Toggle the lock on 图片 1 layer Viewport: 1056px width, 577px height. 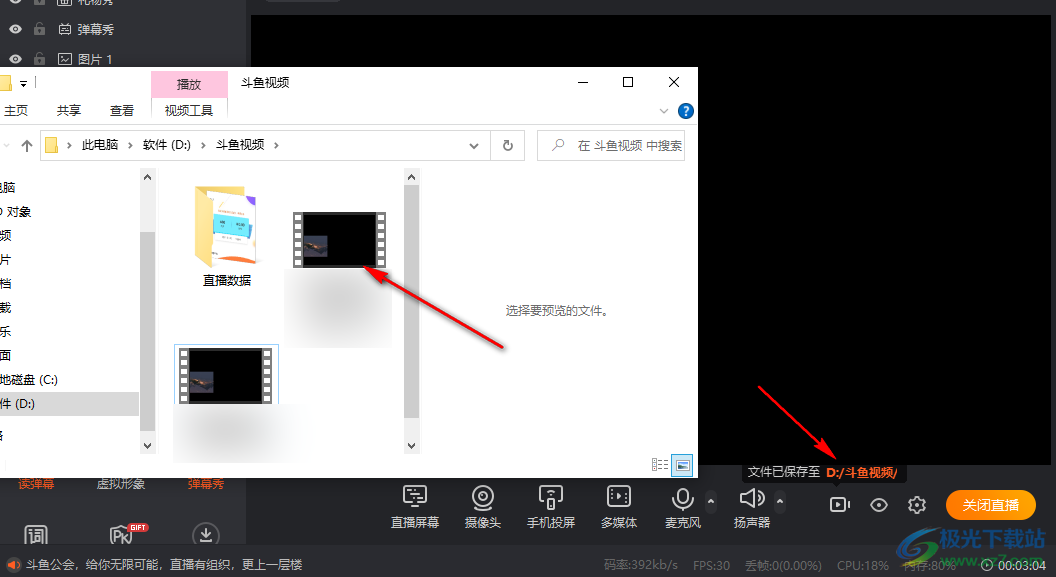click(40, 59)
